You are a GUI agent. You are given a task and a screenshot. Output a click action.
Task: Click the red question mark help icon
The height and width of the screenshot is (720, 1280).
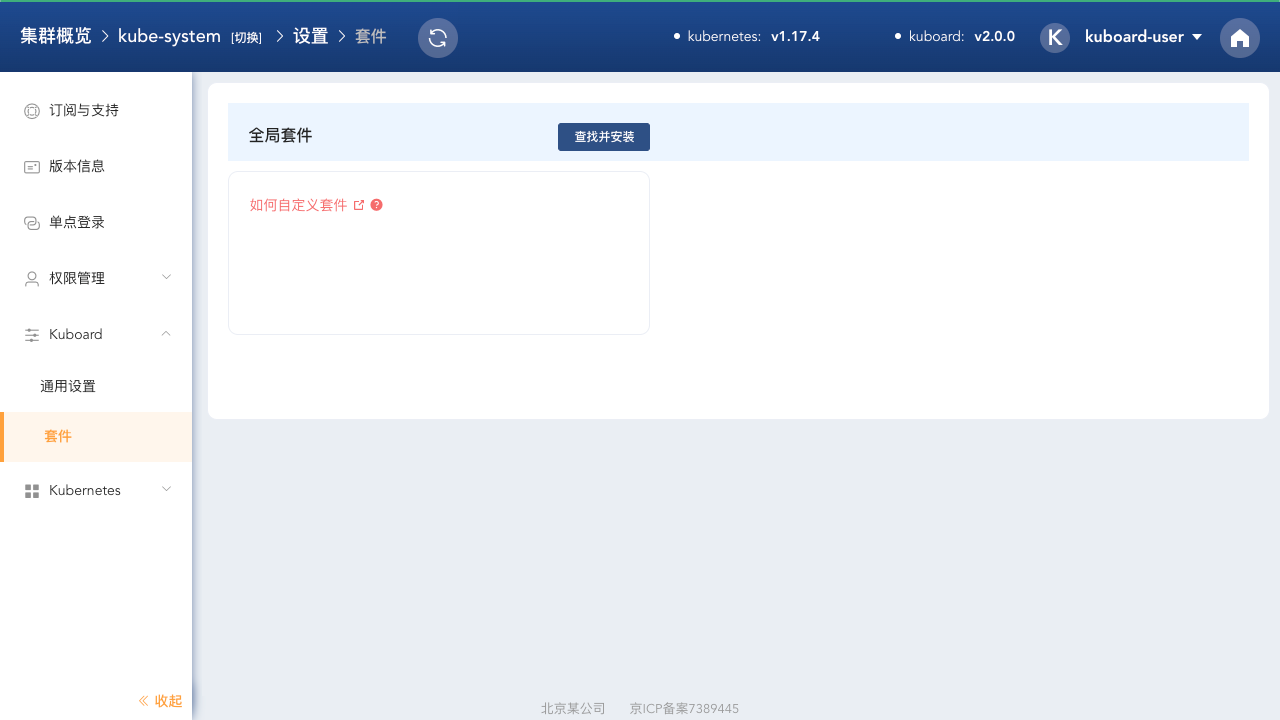377,205
